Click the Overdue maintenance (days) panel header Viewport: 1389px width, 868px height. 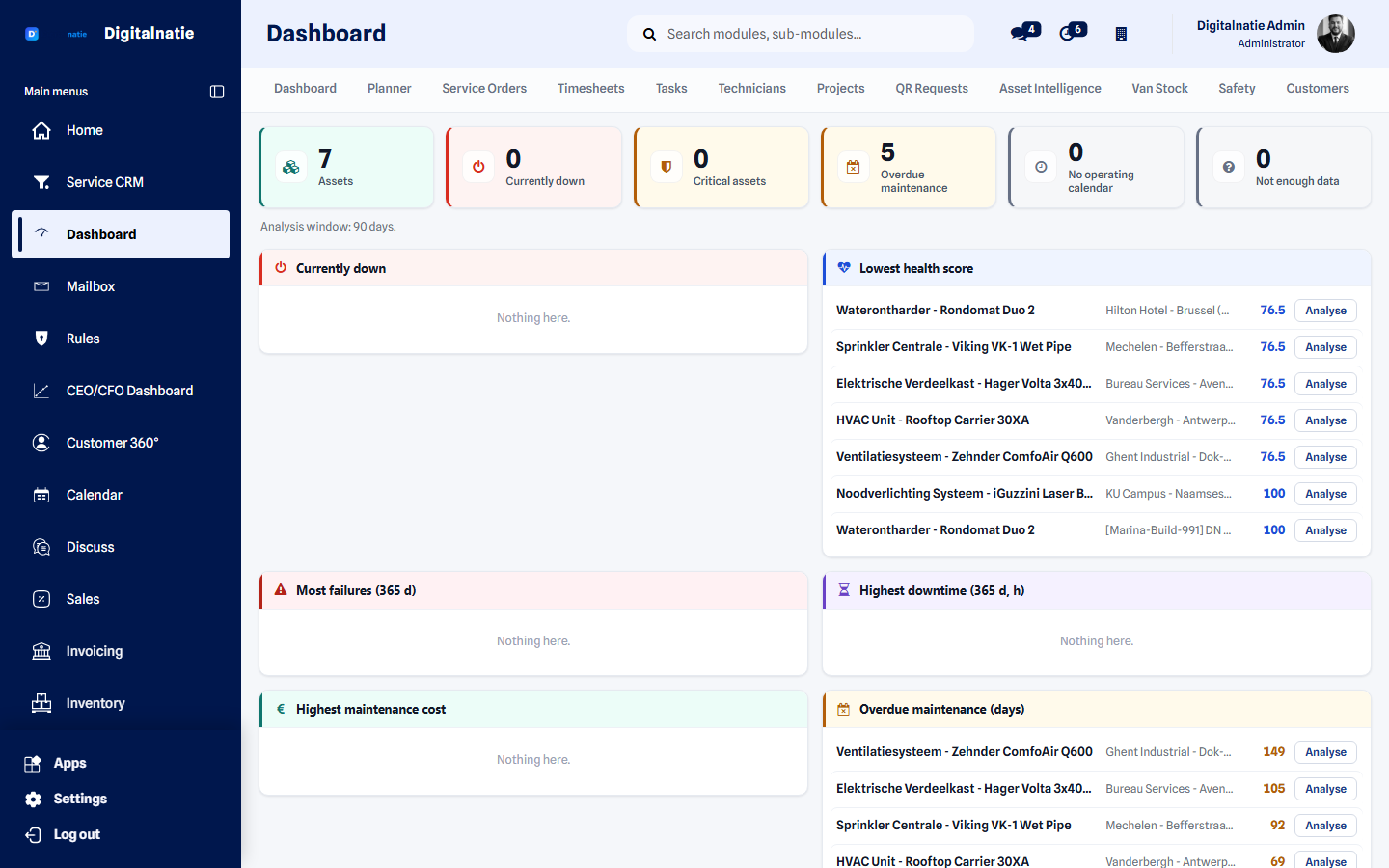1097,709
